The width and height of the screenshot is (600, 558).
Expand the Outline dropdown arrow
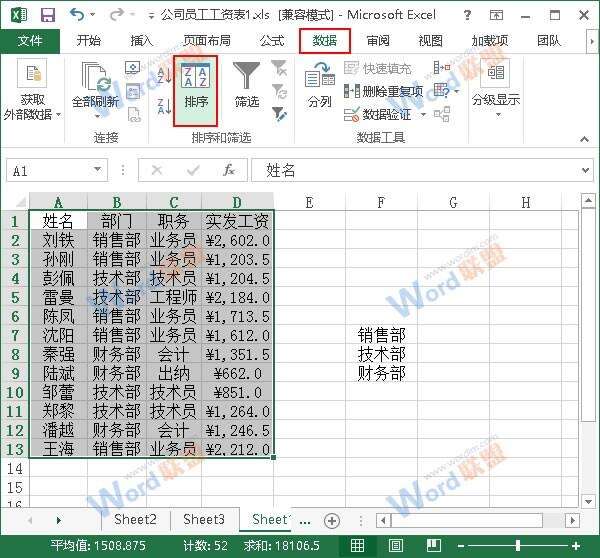498,115
